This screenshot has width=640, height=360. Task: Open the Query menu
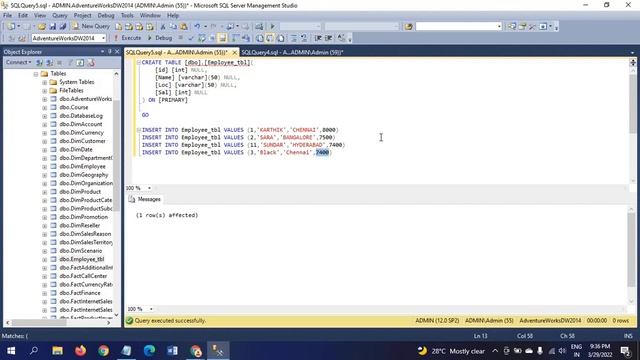pos(60,16)
